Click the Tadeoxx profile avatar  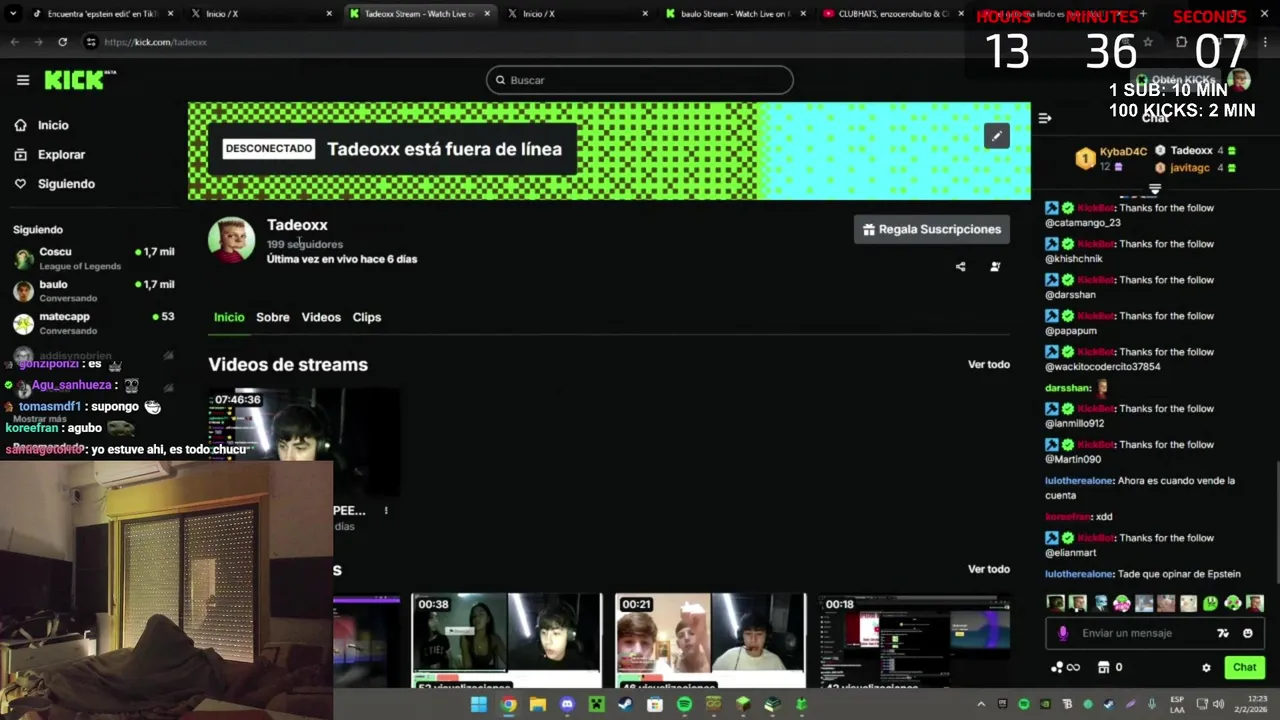pyautogui.click(x=231, y=239)
